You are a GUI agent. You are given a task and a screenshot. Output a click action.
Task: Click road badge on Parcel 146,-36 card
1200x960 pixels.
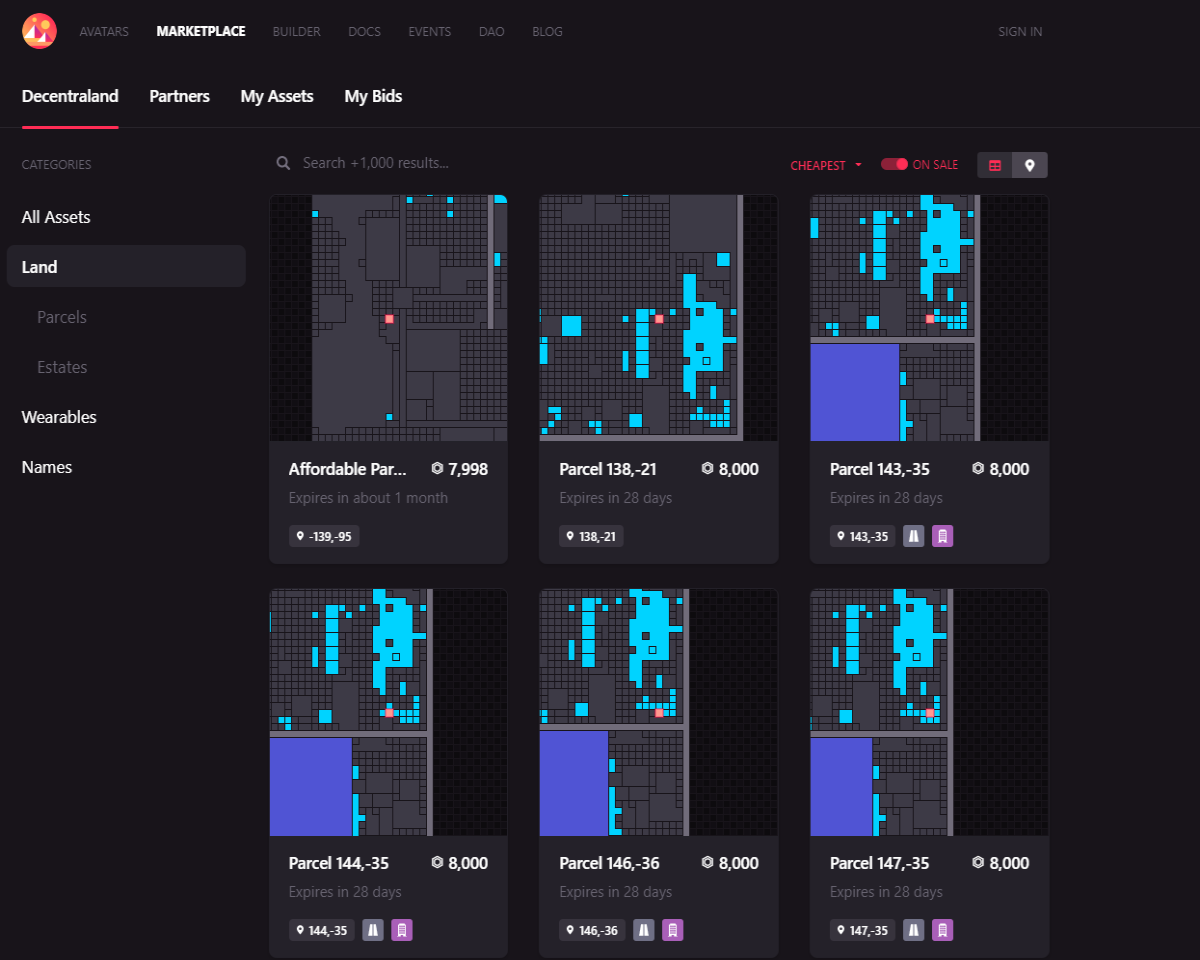pos(643,930)
